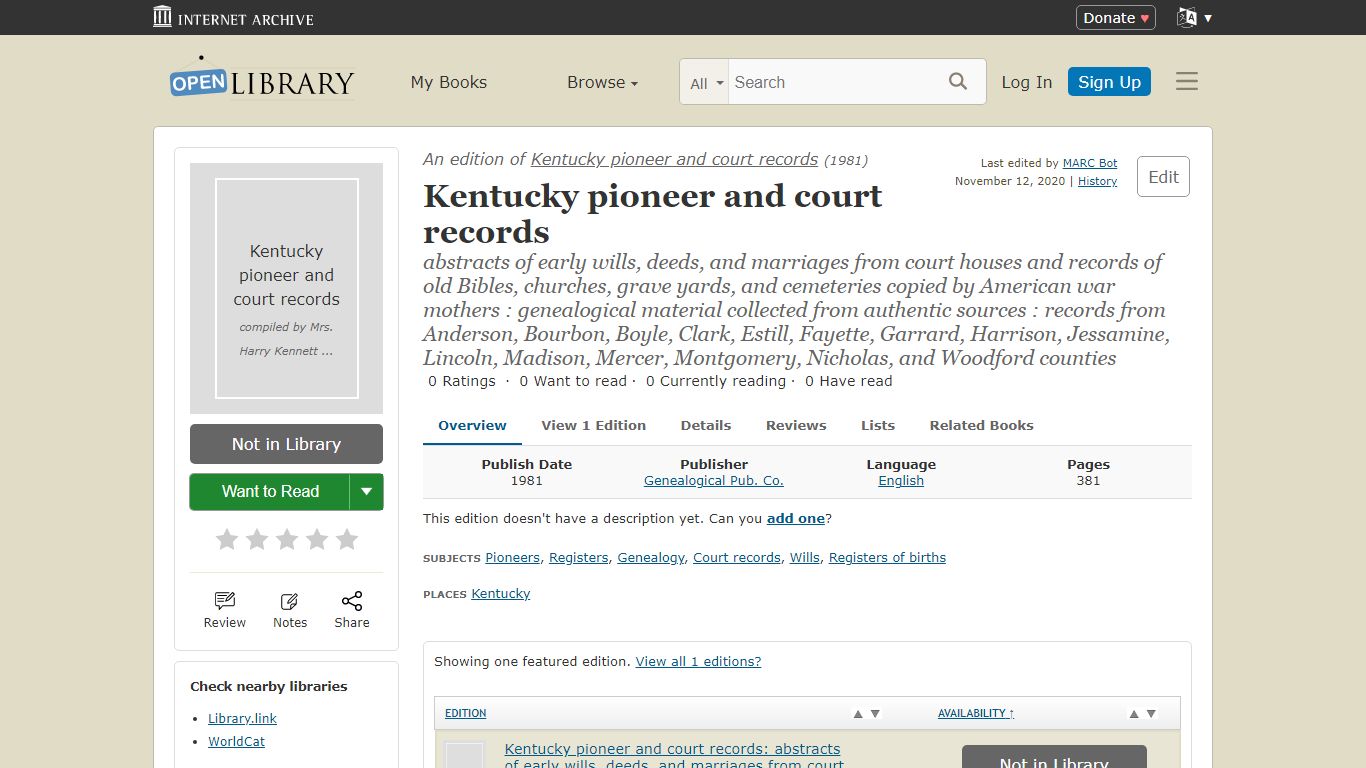Open the Kentucky place link
The image size is (1366, 768).
click(x=500, y=594)
